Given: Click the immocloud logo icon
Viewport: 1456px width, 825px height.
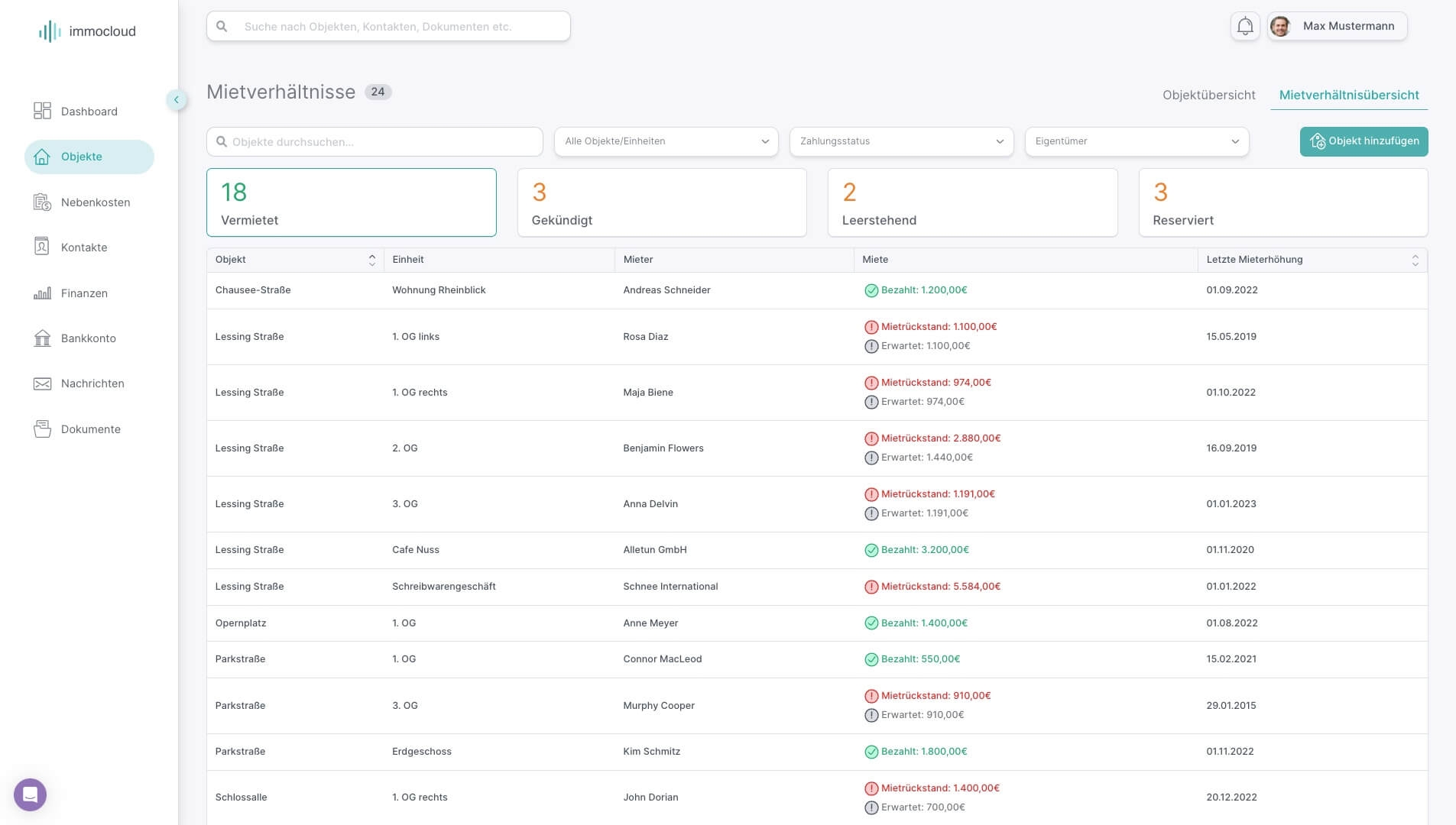Looking at the screenshot, I should (x=50, y=31).
